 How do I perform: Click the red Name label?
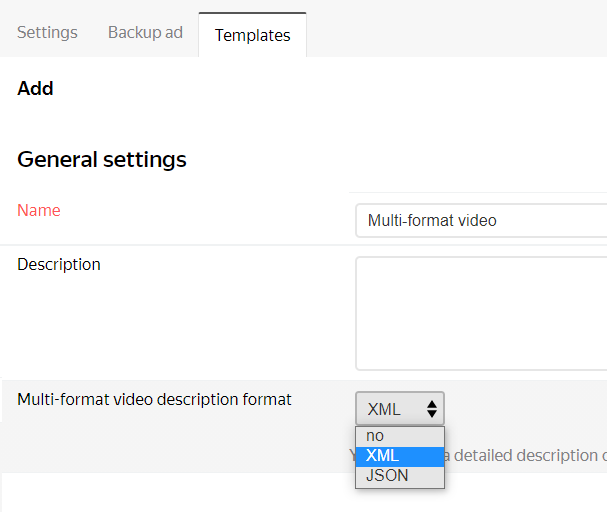(x=39, y=210)
